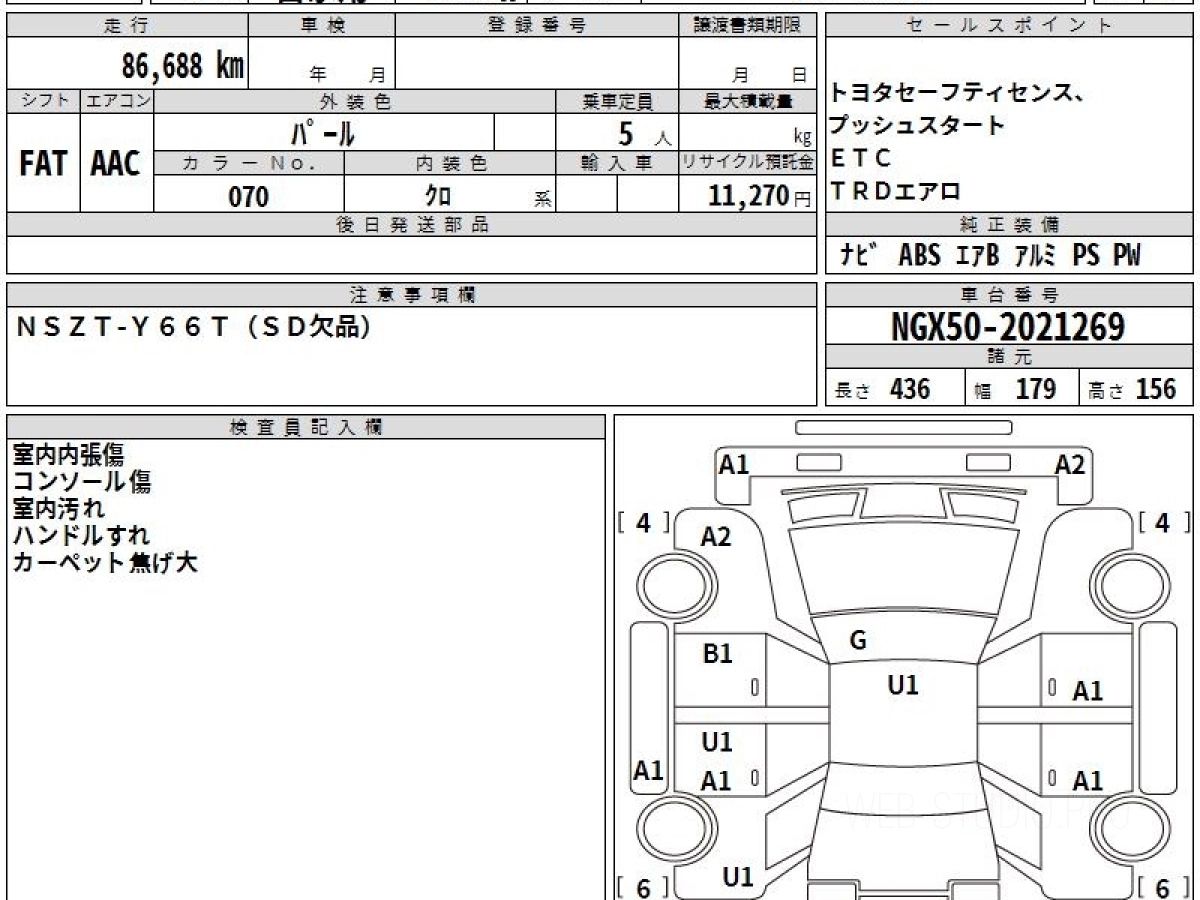Select the PS equipment entry

tap(1086, 256)
